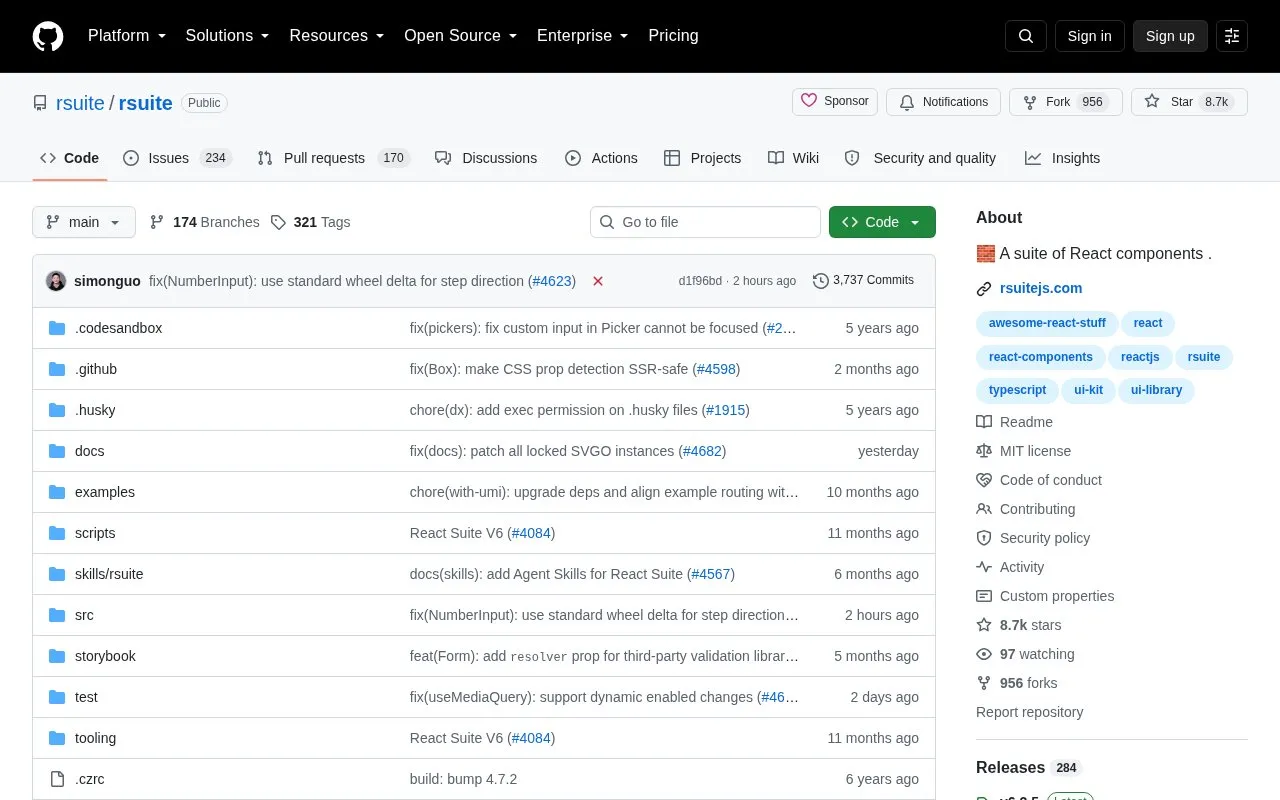Focus the Go to file input
The image size is (1280, 800).
click(x=705, y=222)
